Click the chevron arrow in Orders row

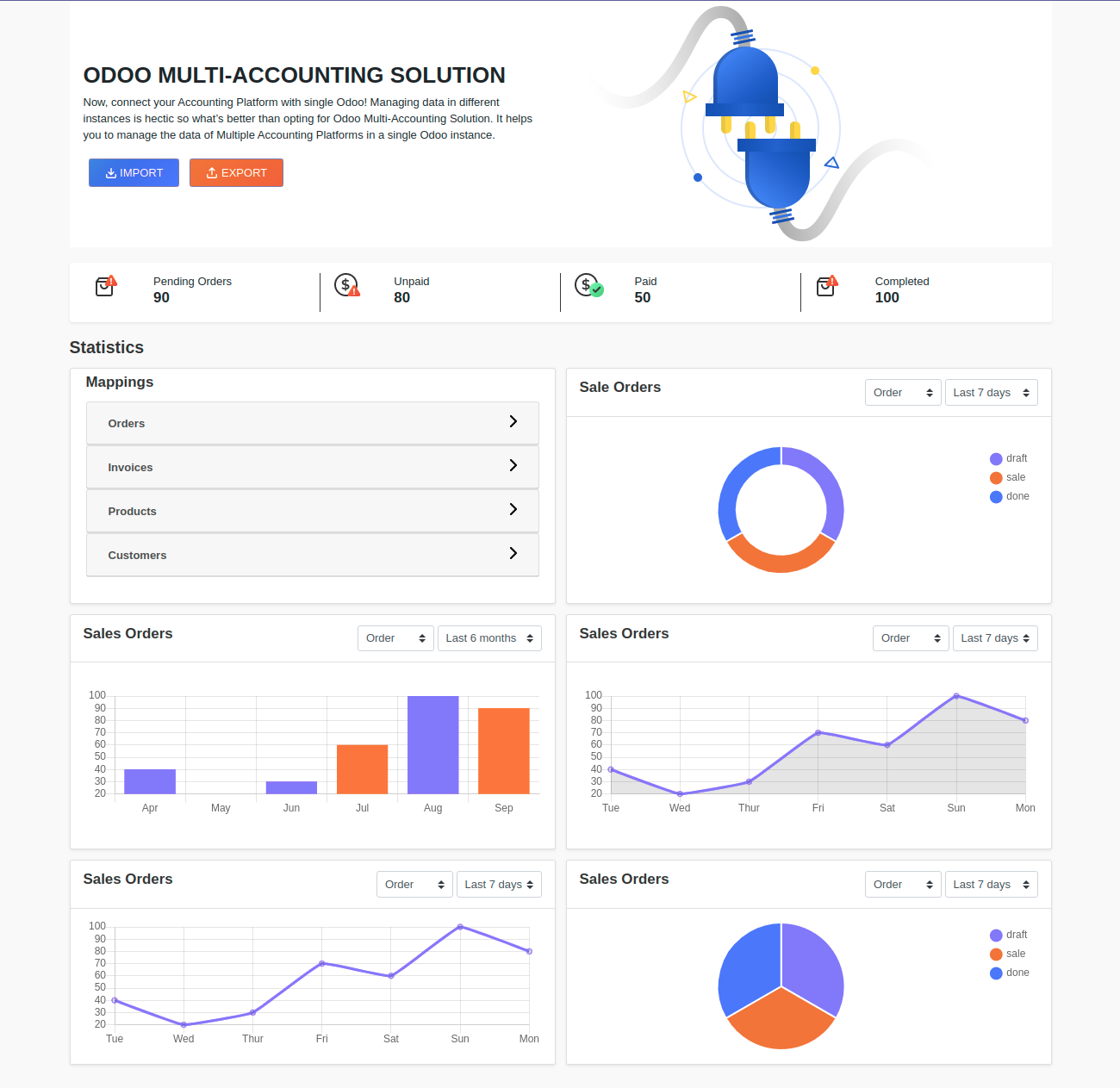513,421
